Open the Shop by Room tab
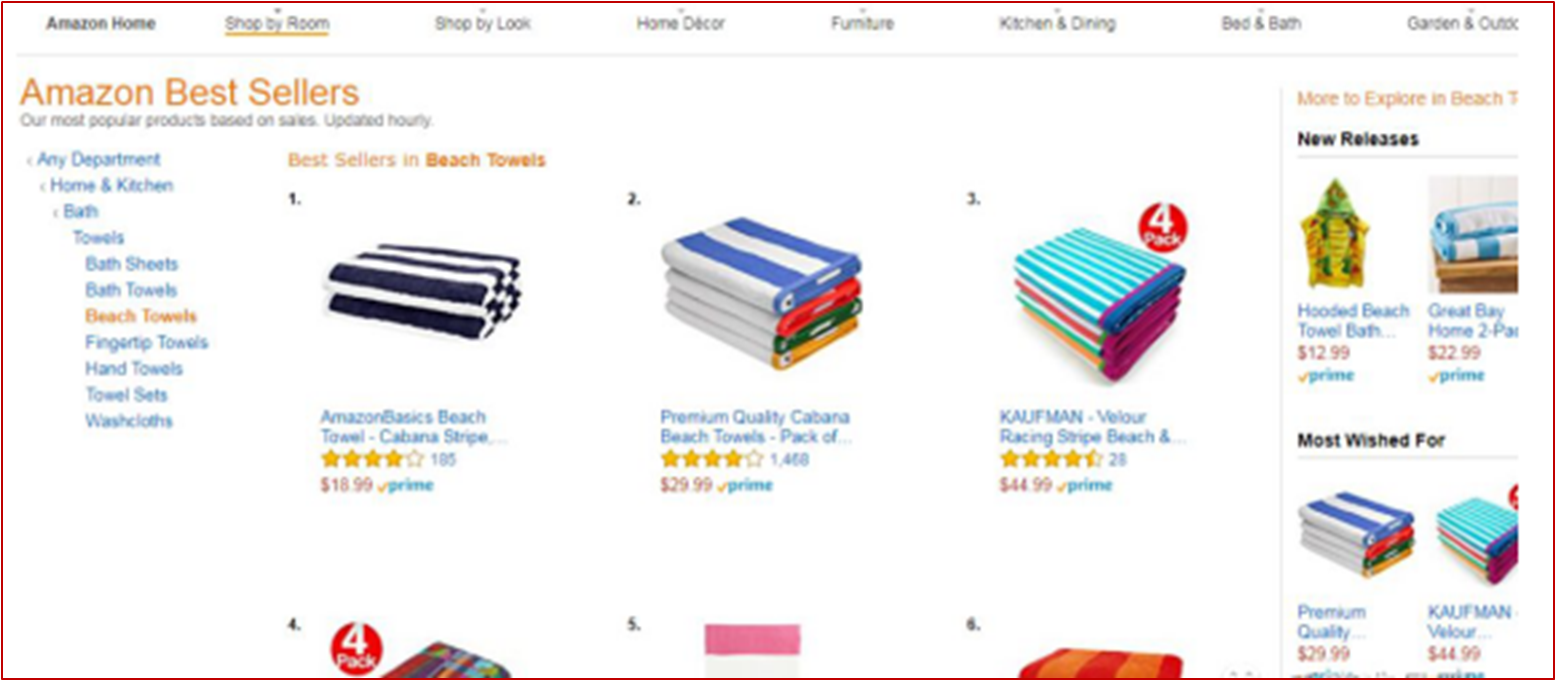Viewport: 1556px width, 681px height. (x=277, y=23)
